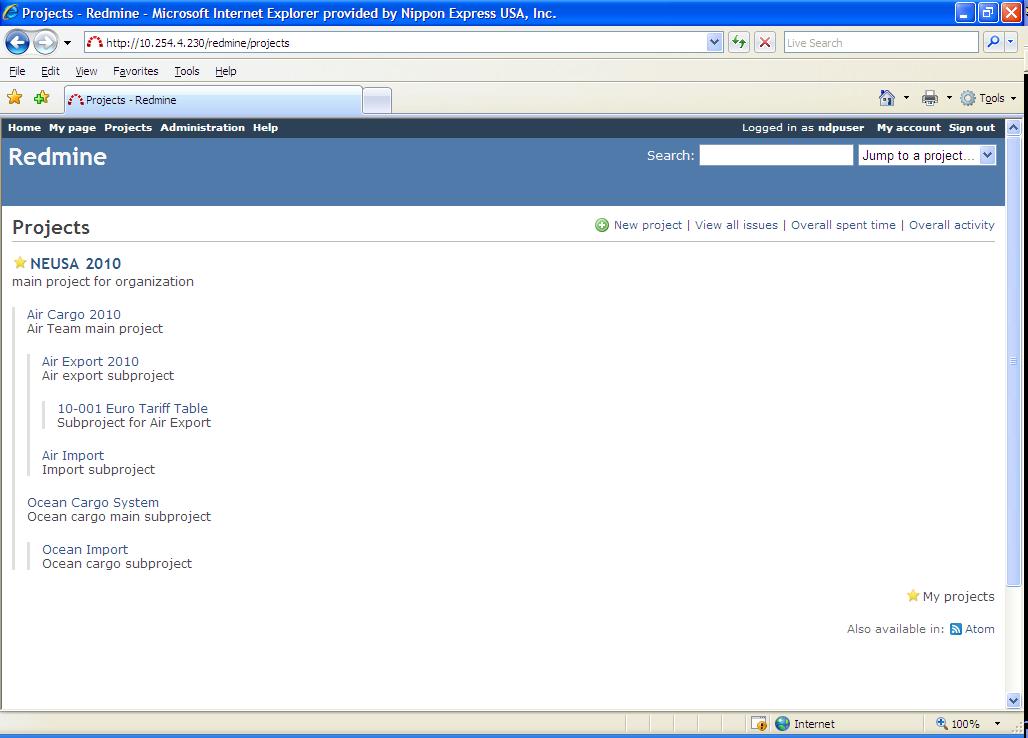Select the Projects - Redmine tab
1028x738 pixels.
point(213,100)
